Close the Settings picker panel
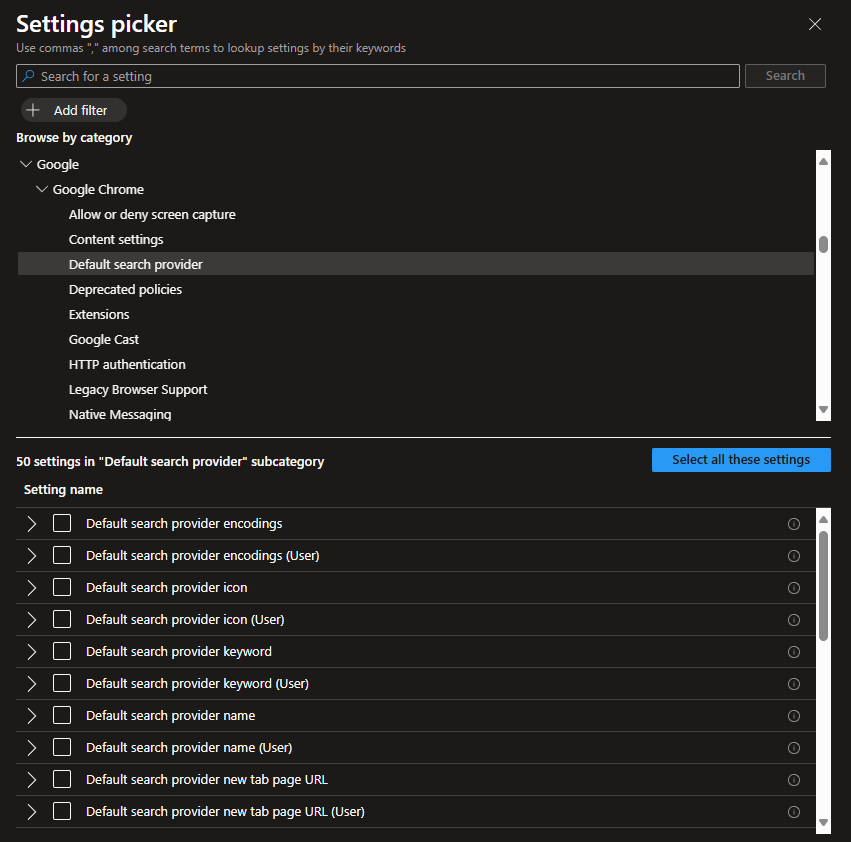851x842 pixels. pos(815,24)
